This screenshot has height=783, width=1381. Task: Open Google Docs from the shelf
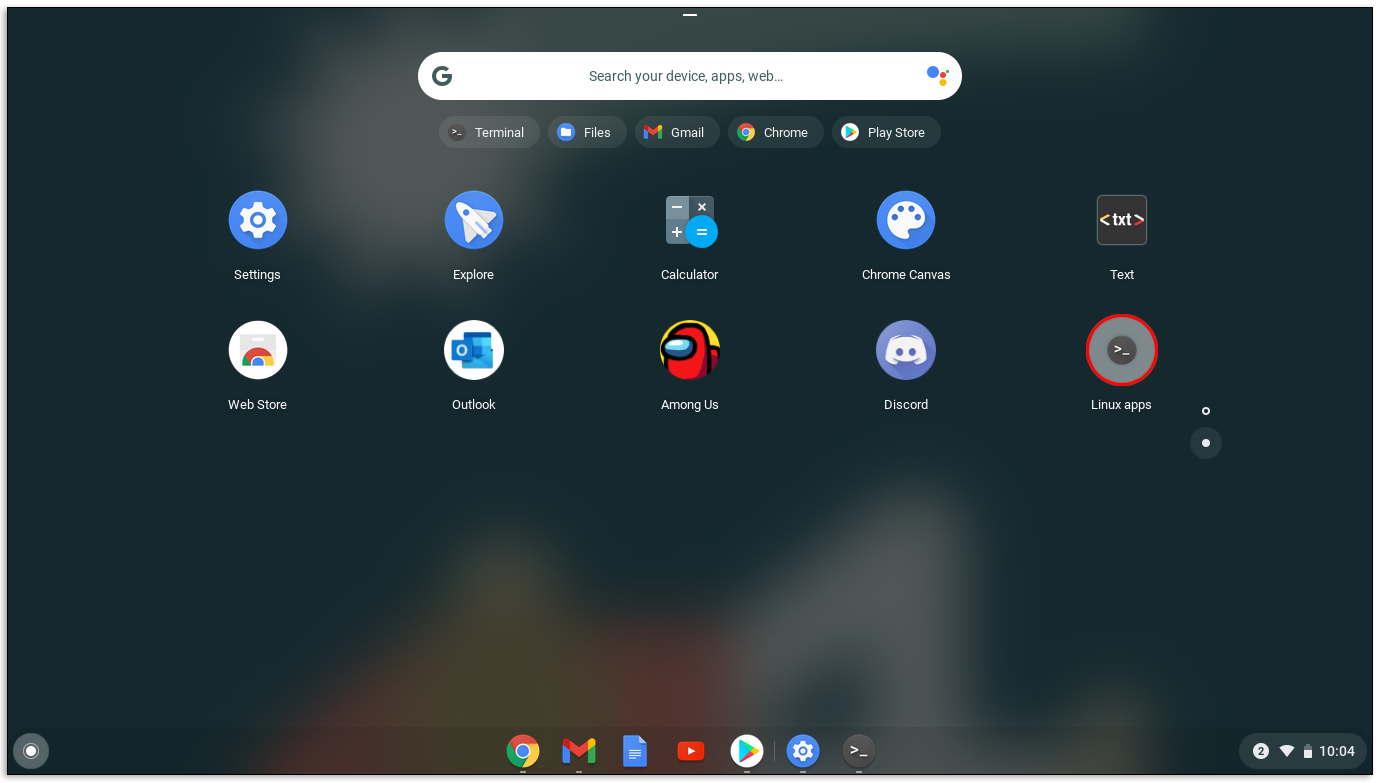[x=635, y=750]
